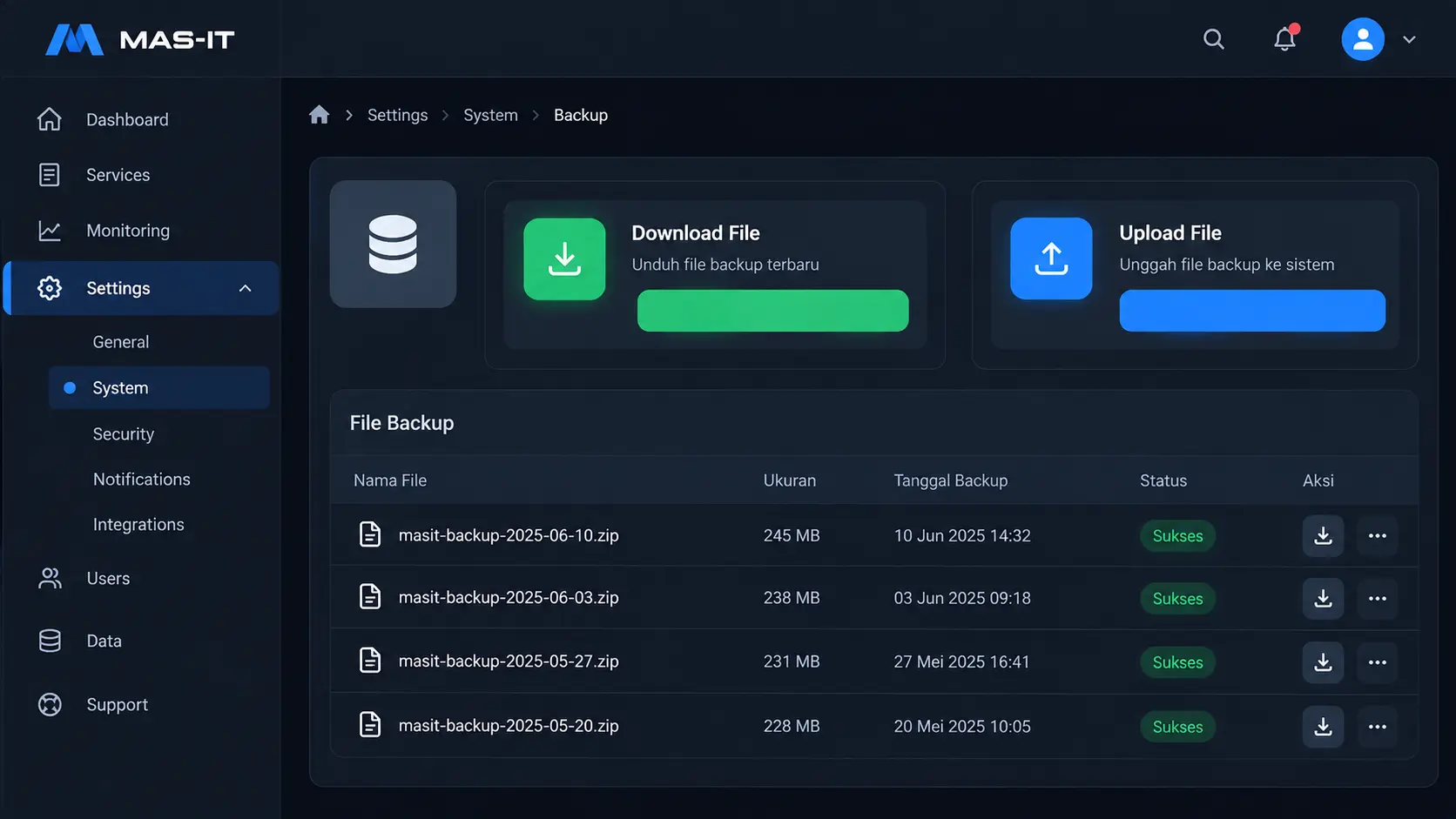This screenshot has width=1456, height=819.
Task: Open more options for masit-backup-2025-05-20.zip
Action: coord(1377,727)
